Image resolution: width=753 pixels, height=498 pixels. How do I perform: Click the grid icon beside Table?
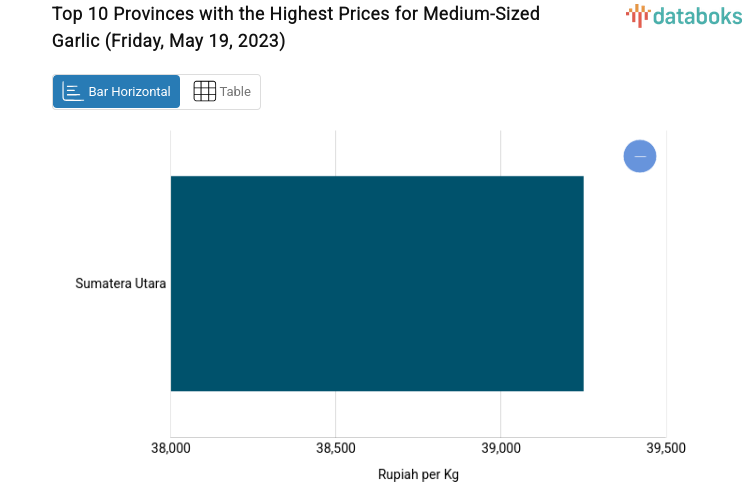coord(204,92)
